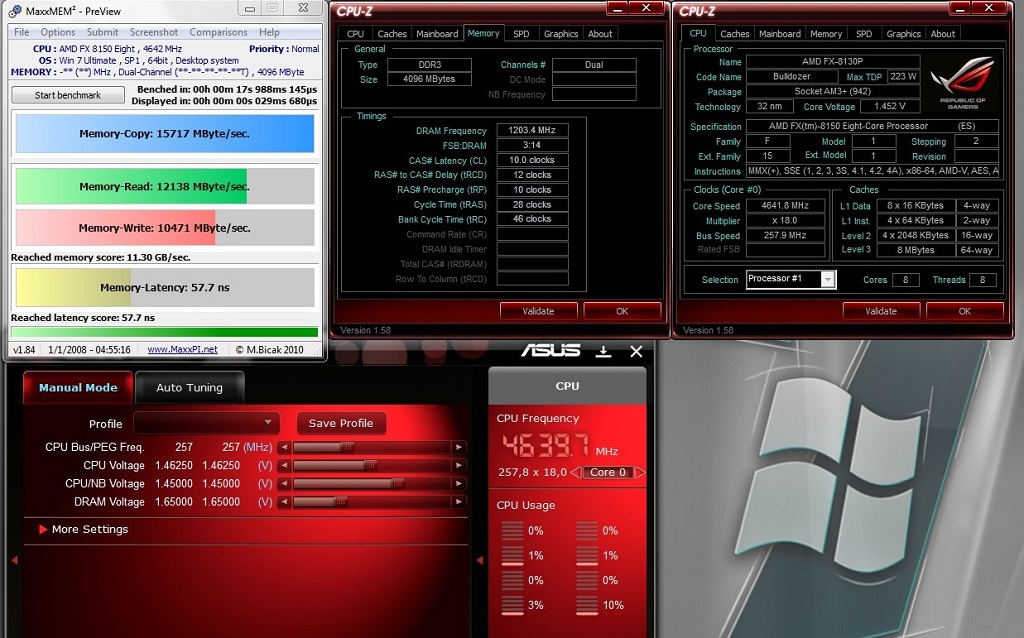The width and height of the screenshot is (1024, 638).
Task: Open Caches tab in middle CPU-Z window
Action: 392,34
